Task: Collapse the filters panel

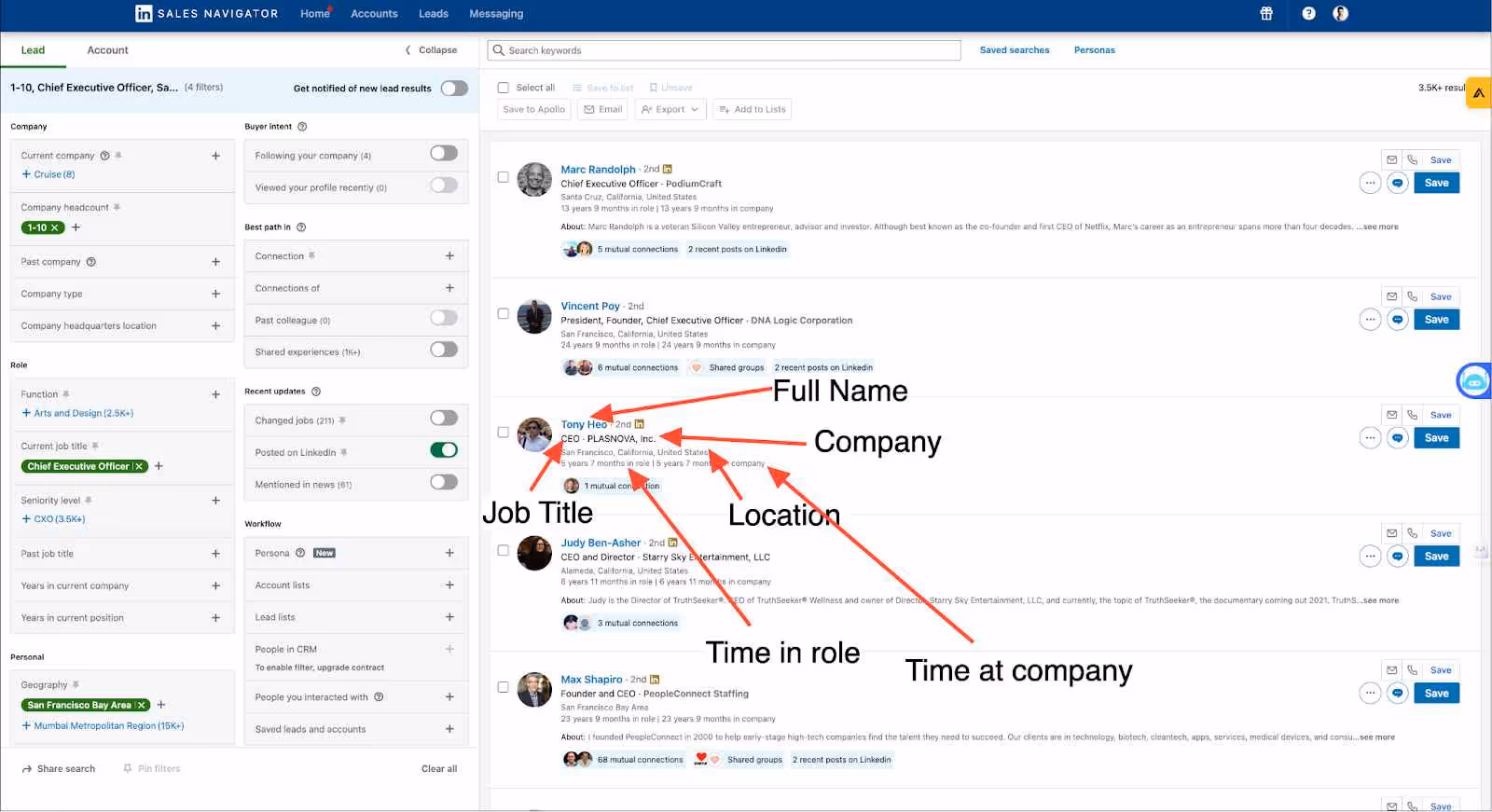Action: [431, 50]
